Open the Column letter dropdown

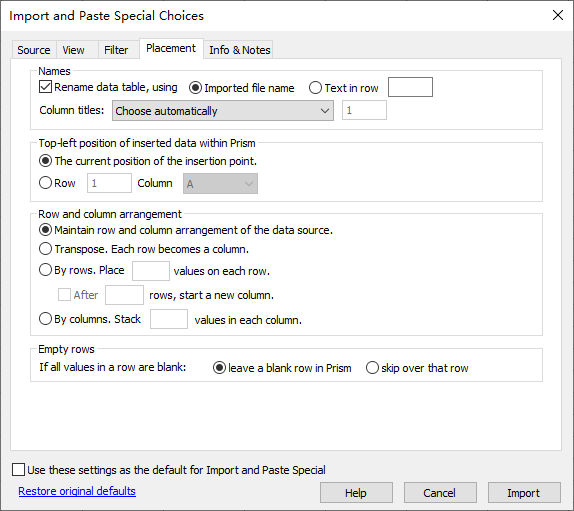[x=220, y=183]
